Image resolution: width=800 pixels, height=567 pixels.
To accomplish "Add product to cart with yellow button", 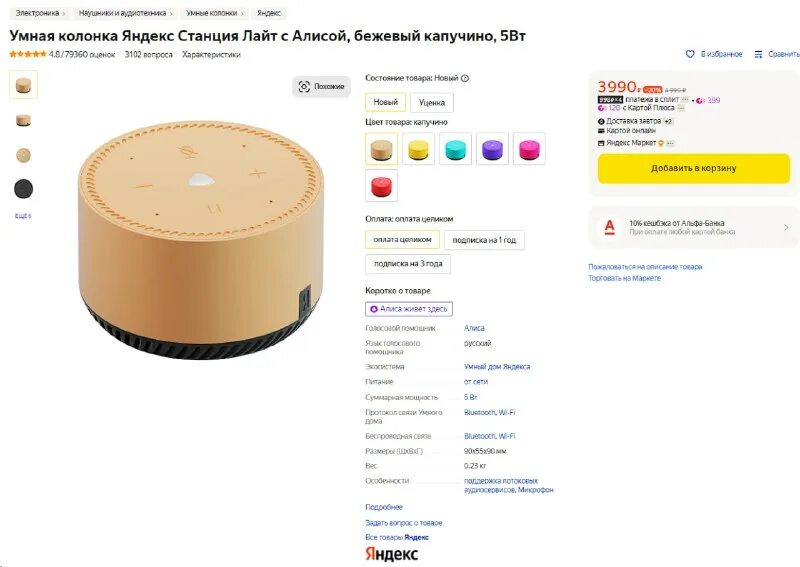I will pos(693,168).
